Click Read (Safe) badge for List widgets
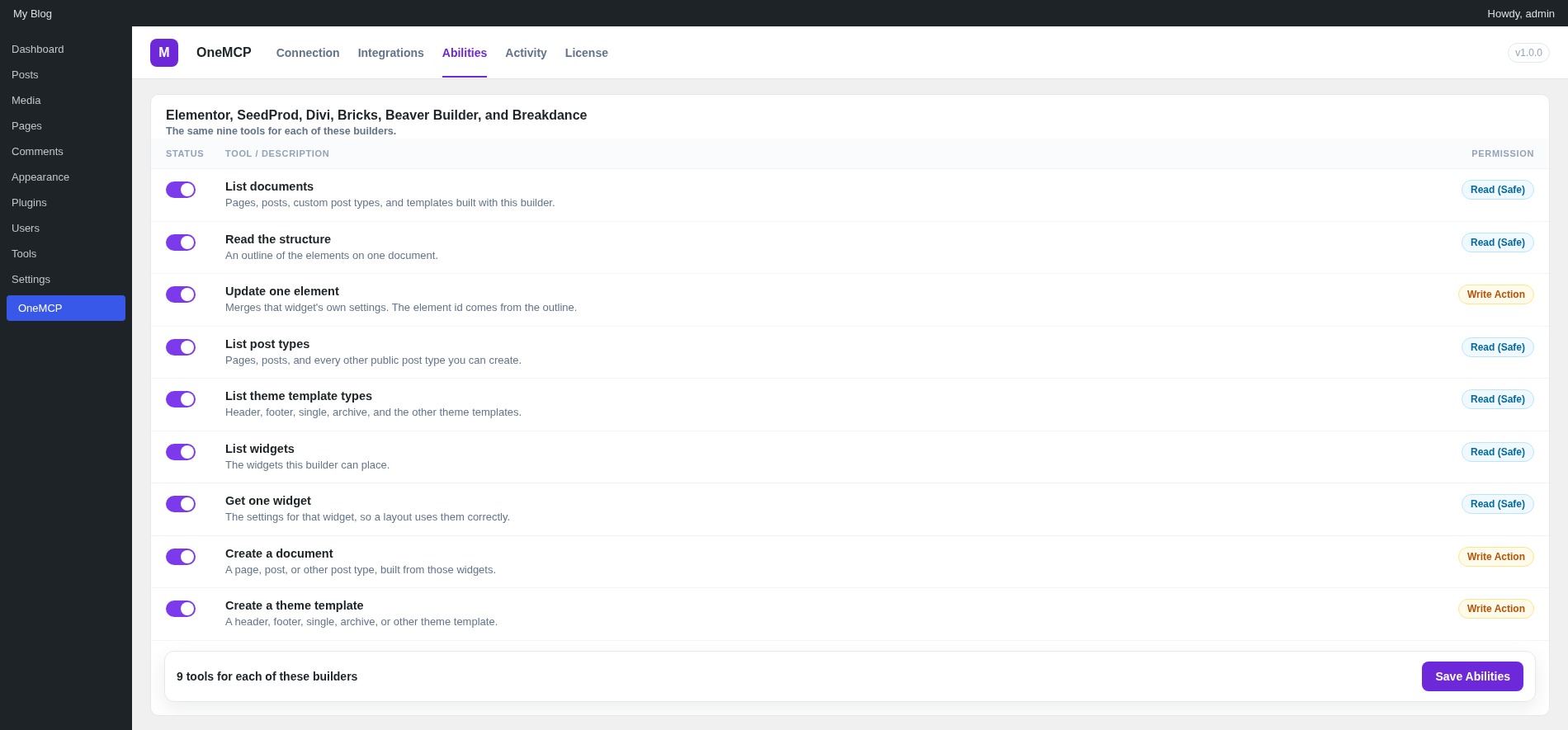 tap(1498, 452)
